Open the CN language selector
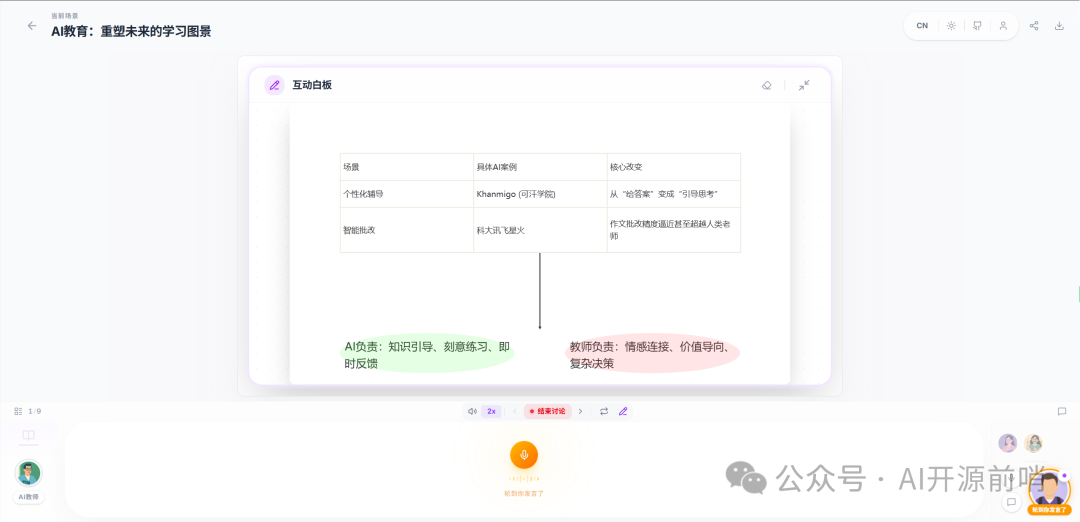Screen dimensions: 1080x522 922,26
